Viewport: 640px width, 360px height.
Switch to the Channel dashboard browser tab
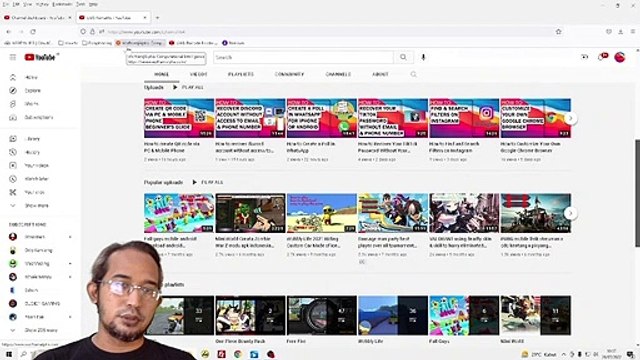pos(37,18)
